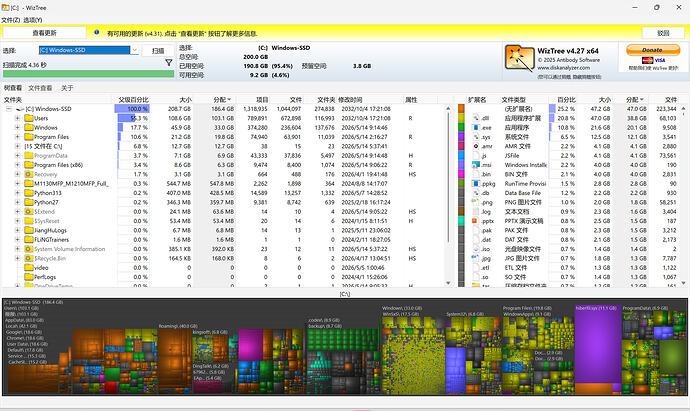Click the .ppkg file type icon
The height and width of the screenshot is (411, 690).
click(x=476, y=183)
